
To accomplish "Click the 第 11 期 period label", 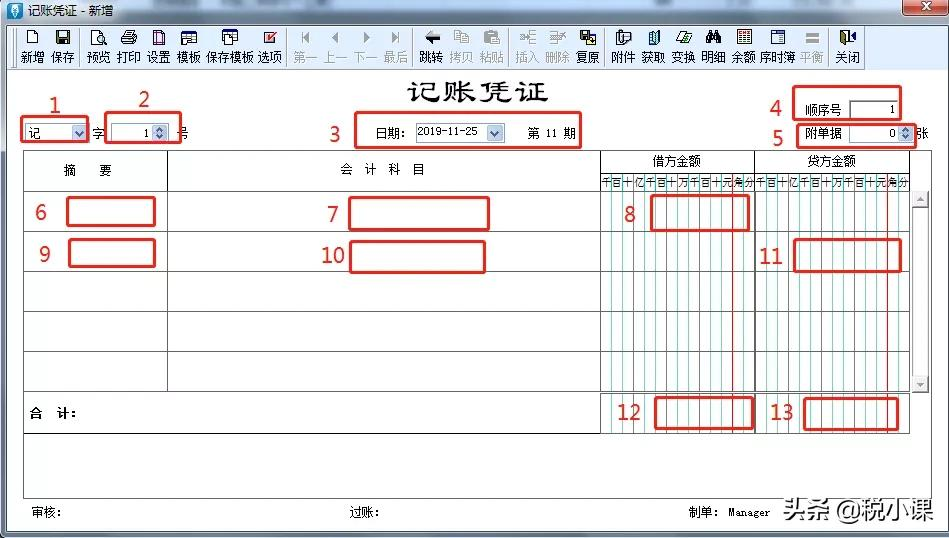I will [551, 133].
